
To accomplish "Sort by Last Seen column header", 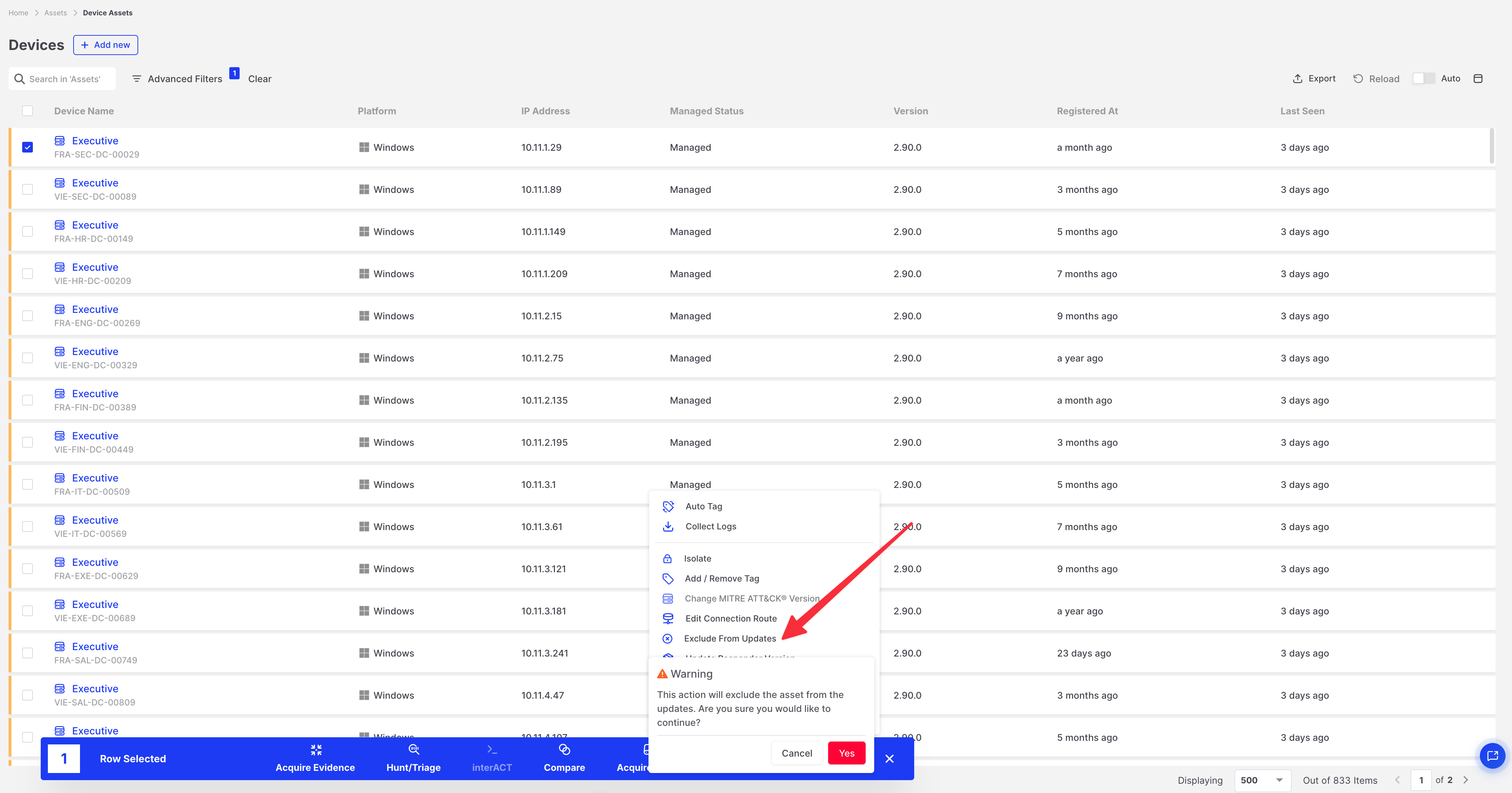I will [x=1302, y=111].
